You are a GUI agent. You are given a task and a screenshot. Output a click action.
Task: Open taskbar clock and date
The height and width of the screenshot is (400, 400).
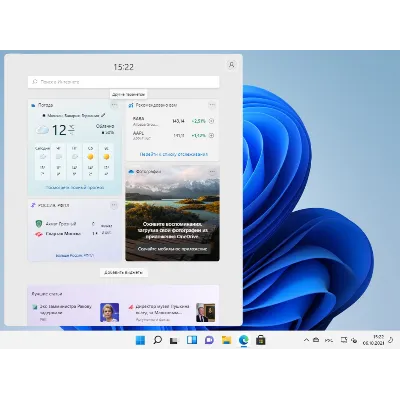click(373, 340)
